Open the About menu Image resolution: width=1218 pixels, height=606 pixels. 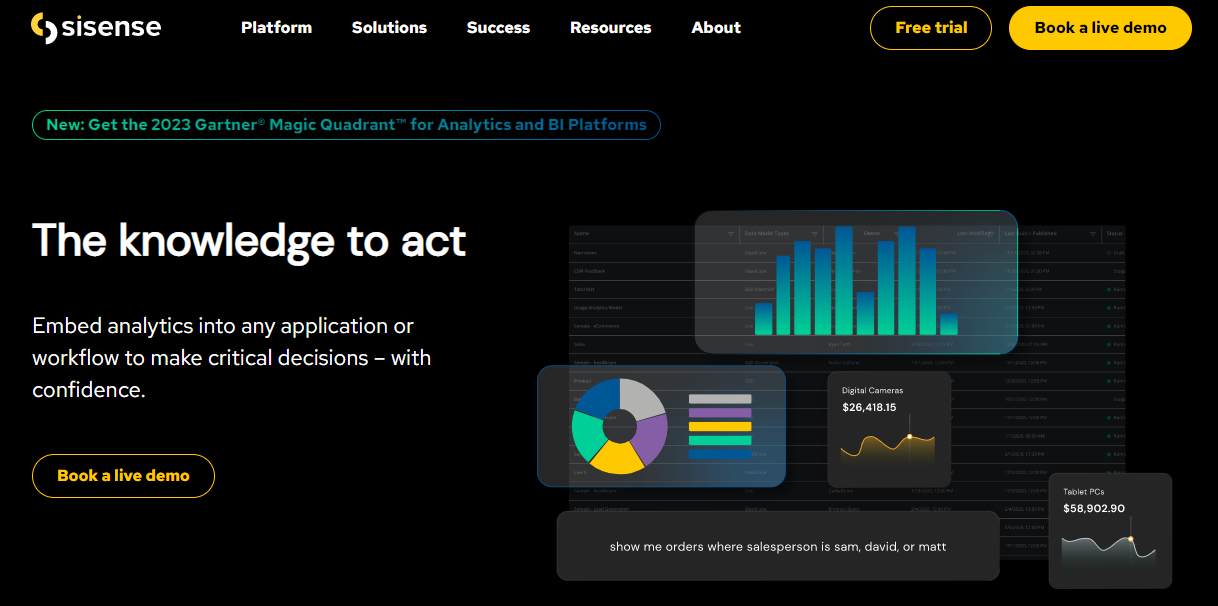716,28
